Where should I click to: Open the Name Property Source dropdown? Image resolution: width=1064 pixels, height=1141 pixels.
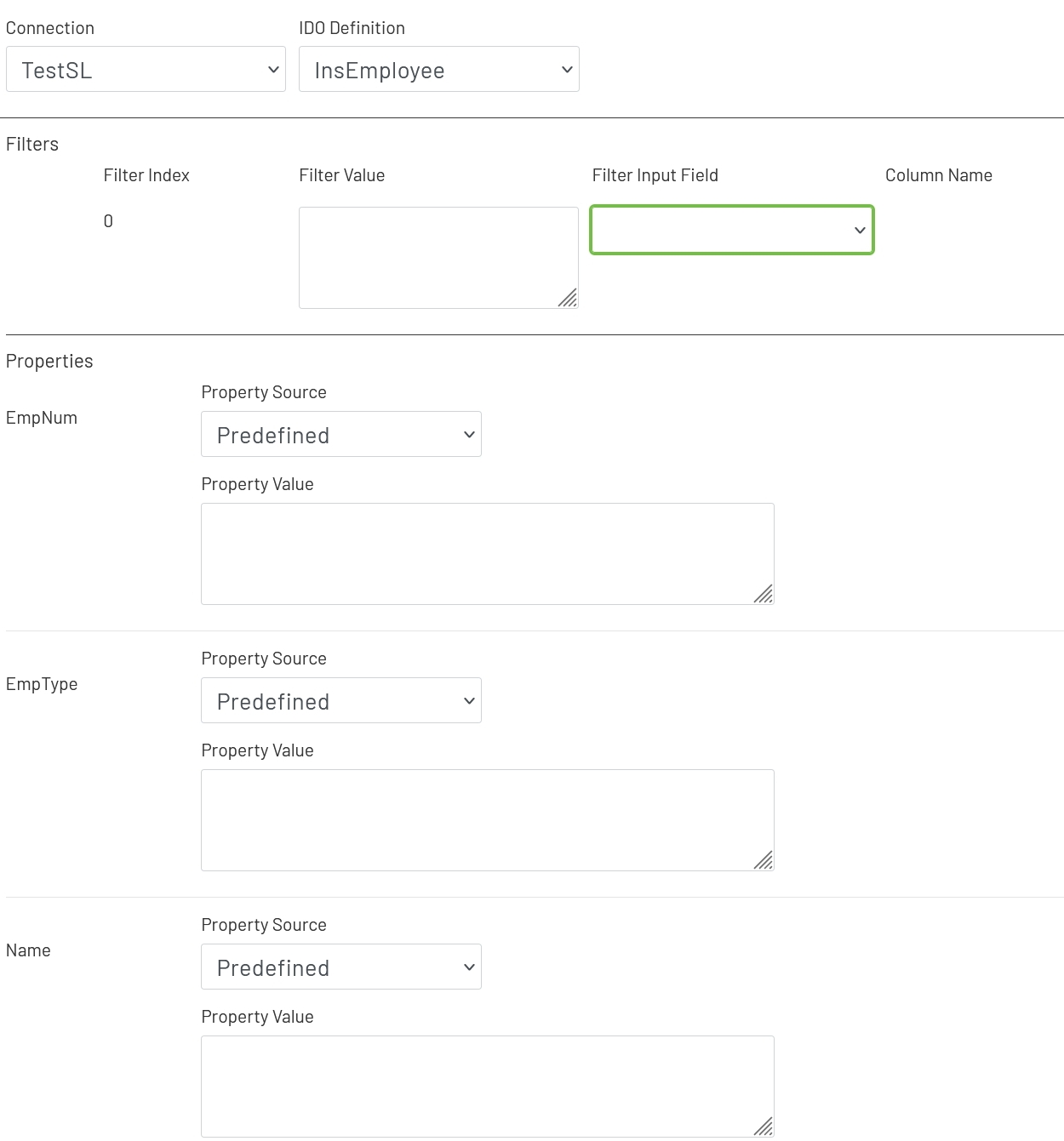pos(340,967)
